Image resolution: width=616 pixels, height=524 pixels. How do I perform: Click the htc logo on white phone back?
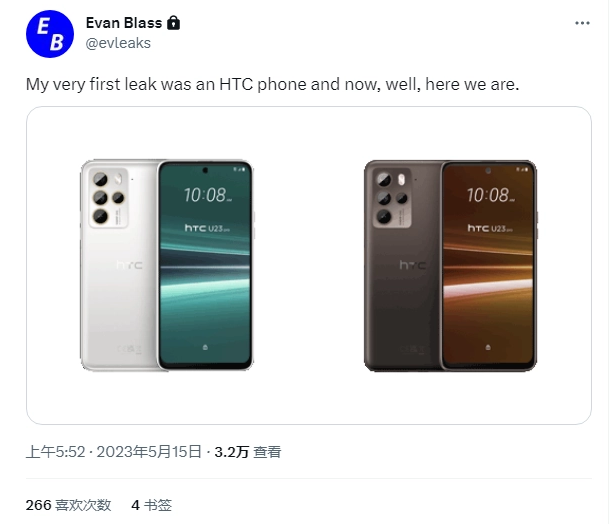pos(130,265)
